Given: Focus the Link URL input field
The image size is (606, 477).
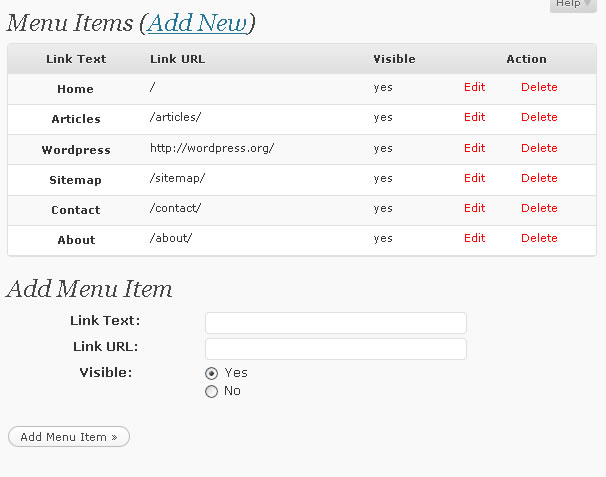Looking at the screenshot, I should pos(336,349).
